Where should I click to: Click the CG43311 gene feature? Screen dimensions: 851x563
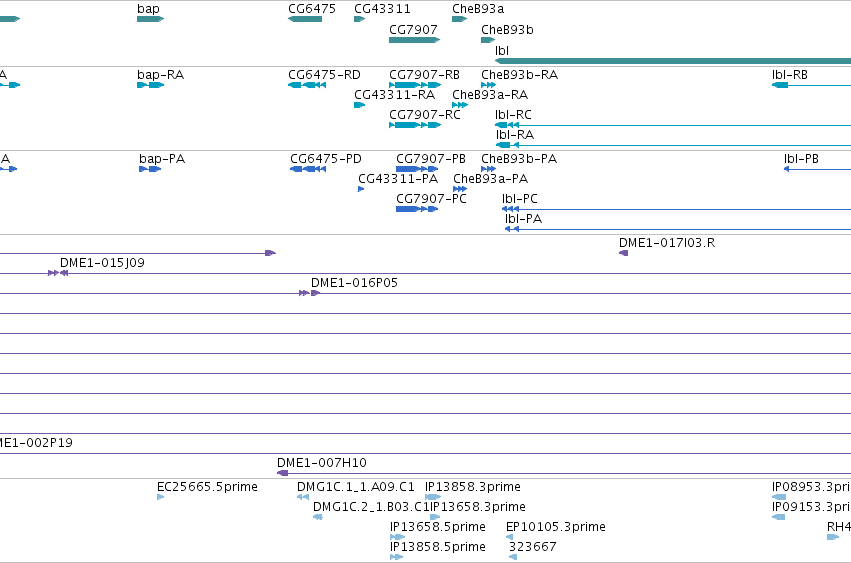coord(359,19)
